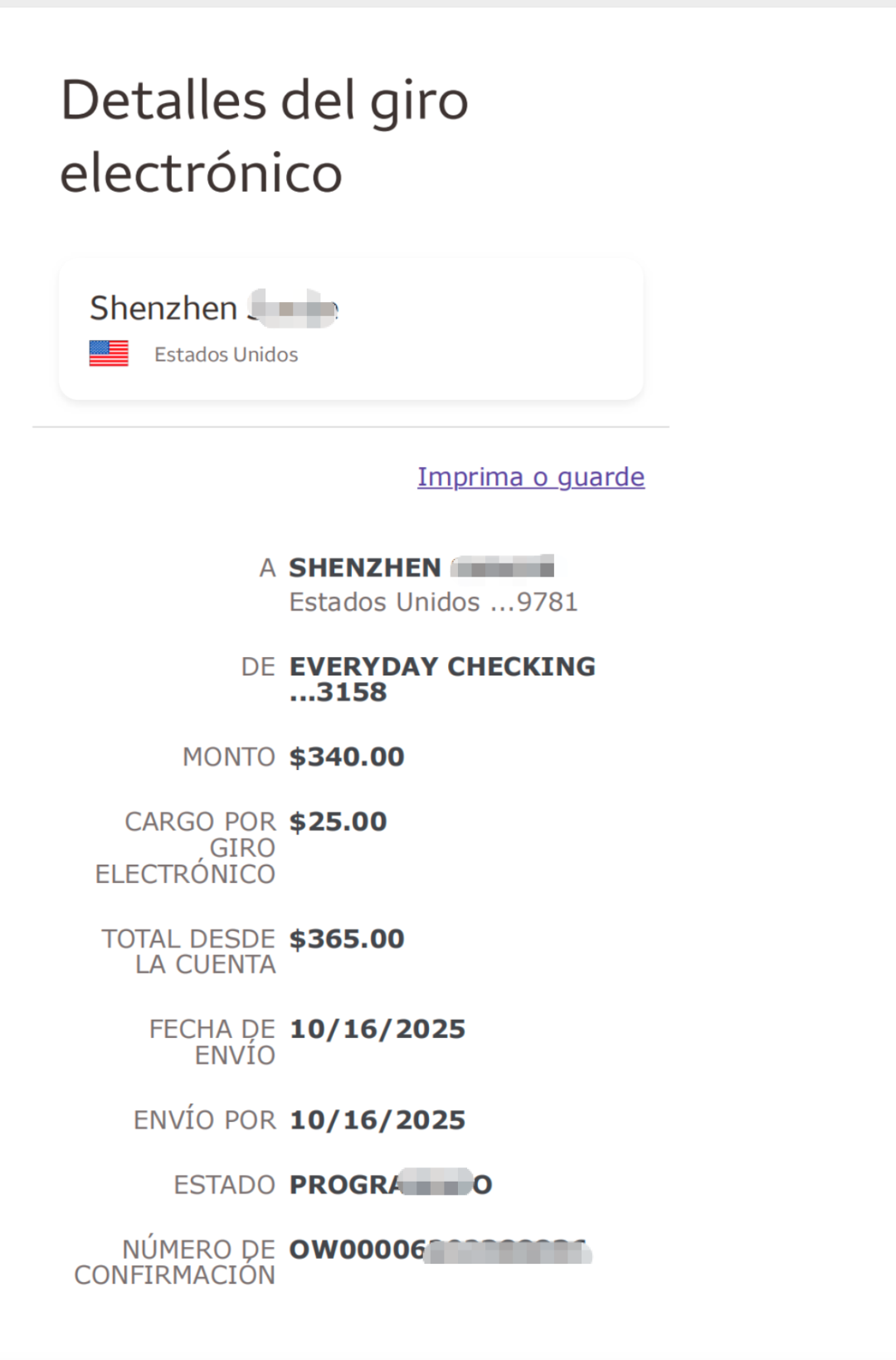Image resolution: width=896 pixels, height=1360 pixels.
Task: Click the source account number ...3158
Action: 338,692
